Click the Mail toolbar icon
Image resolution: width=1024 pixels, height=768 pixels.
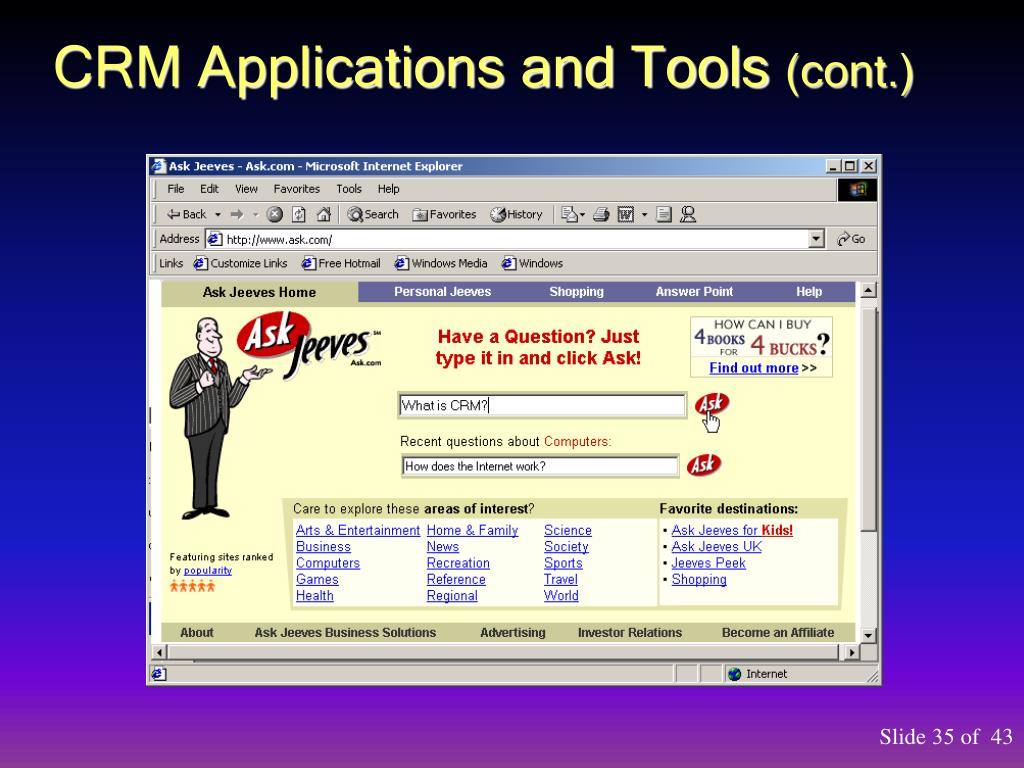tap(569, 214)
